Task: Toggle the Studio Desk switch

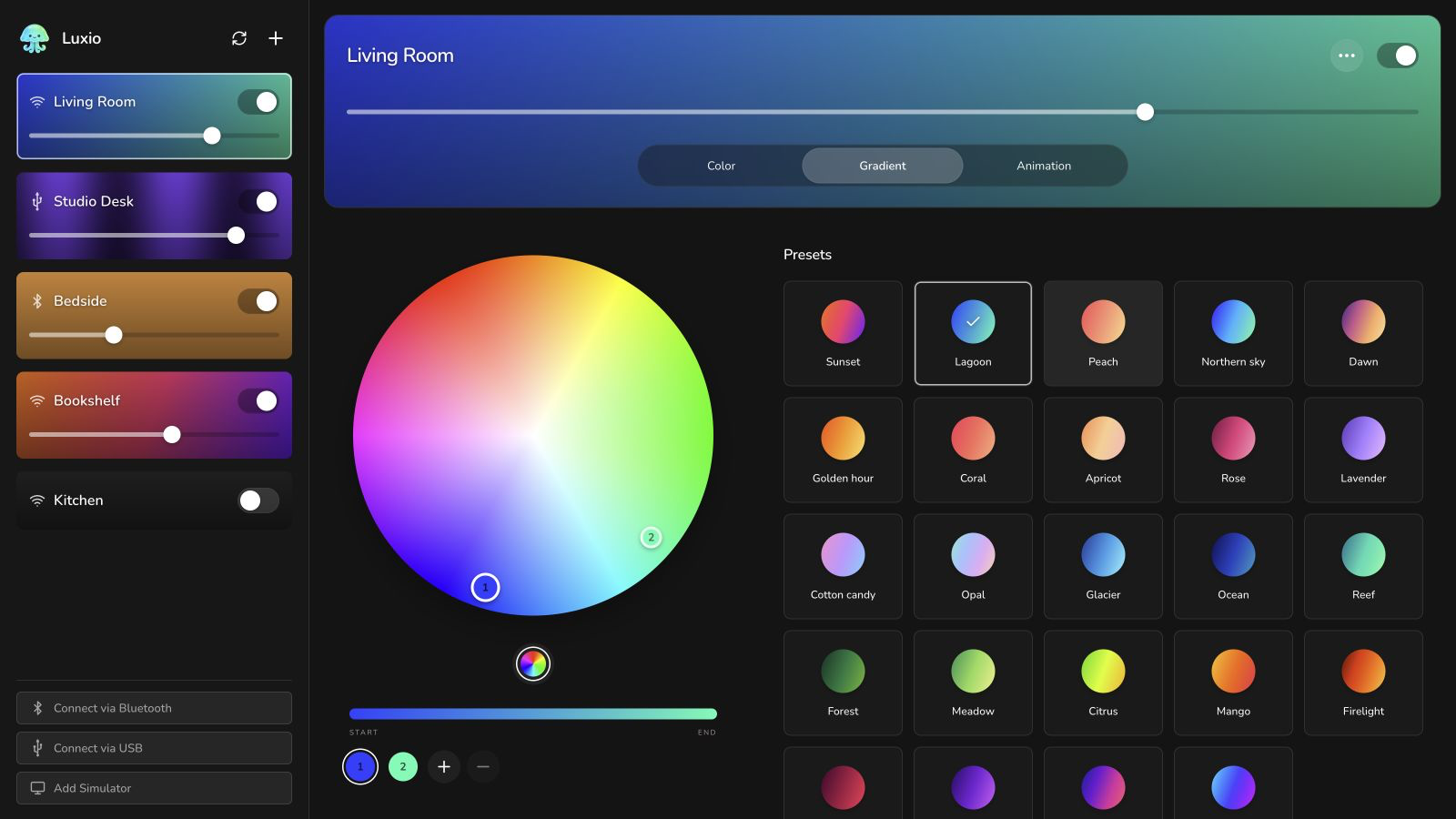Action: pyautogui.click(x=258, y=201)
